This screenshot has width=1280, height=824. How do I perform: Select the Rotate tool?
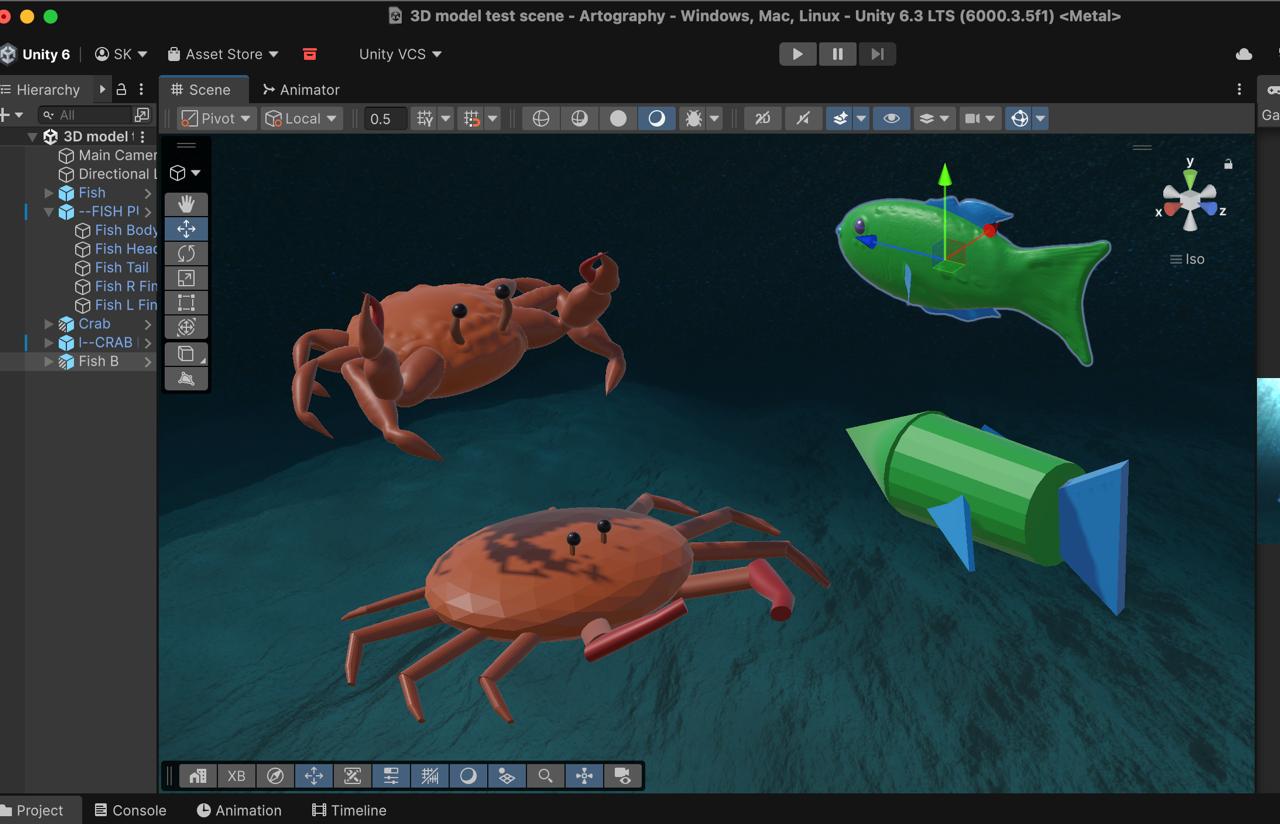(186, 253)
